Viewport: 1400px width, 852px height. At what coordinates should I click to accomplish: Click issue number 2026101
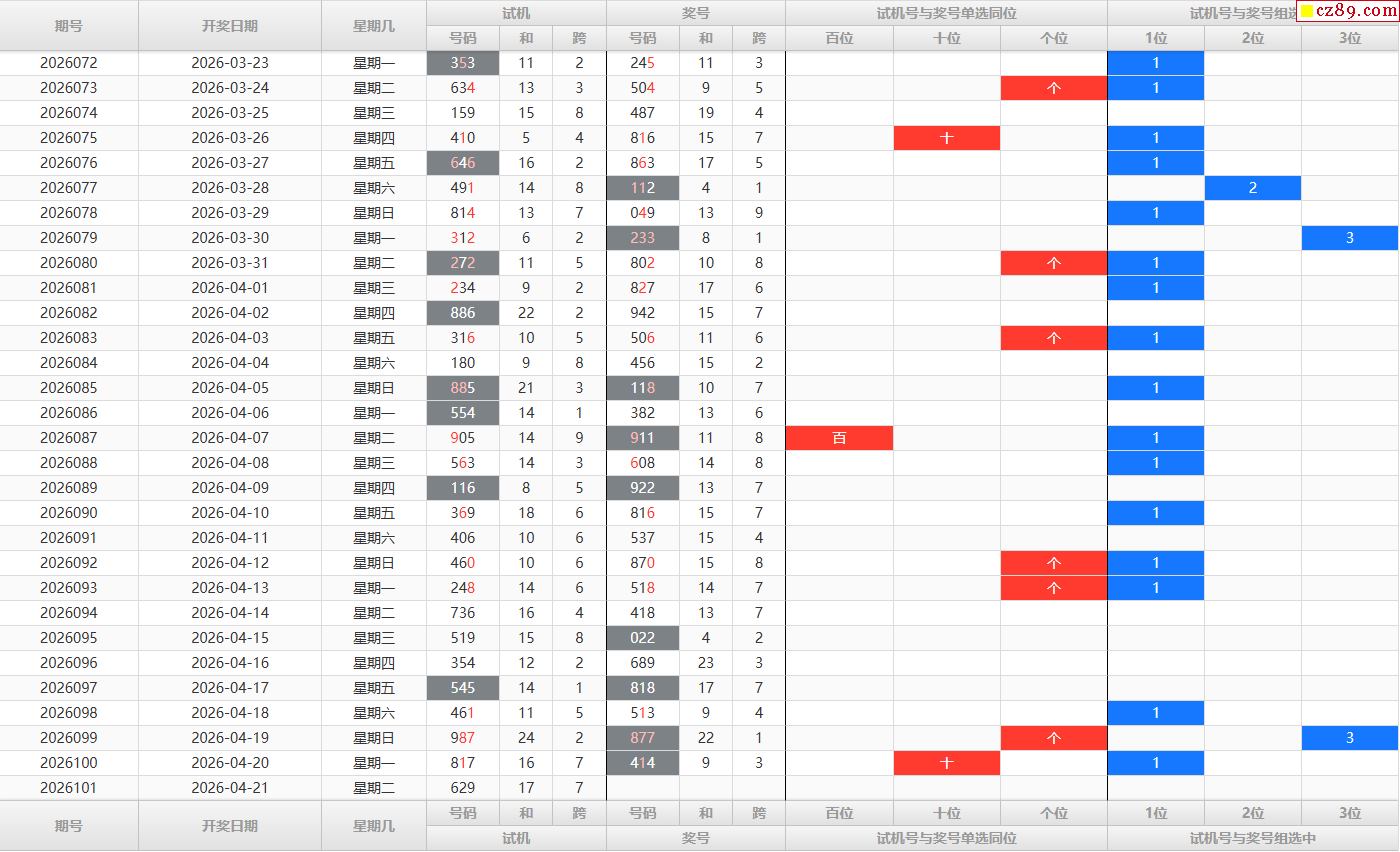(x=69, y=788)
